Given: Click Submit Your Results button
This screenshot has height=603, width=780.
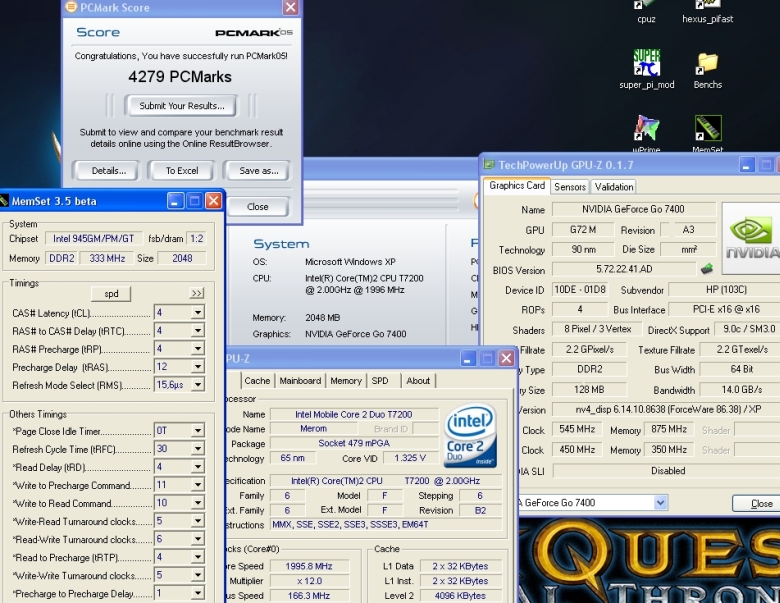Looking at the screenshot, I should (181, 105).
